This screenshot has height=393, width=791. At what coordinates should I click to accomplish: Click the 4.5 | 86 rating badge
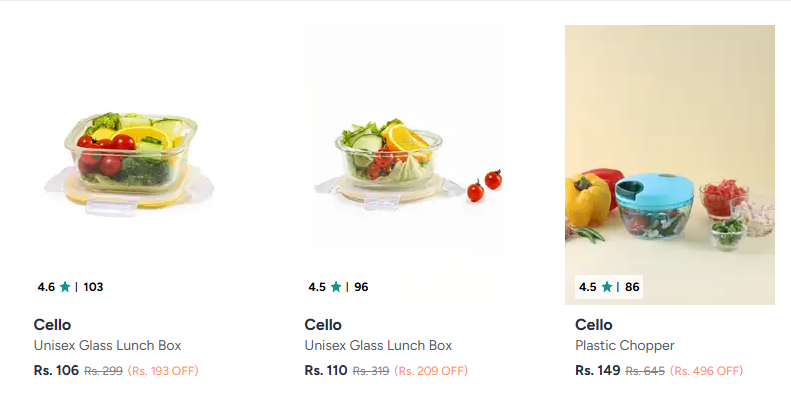click(609, 287)
